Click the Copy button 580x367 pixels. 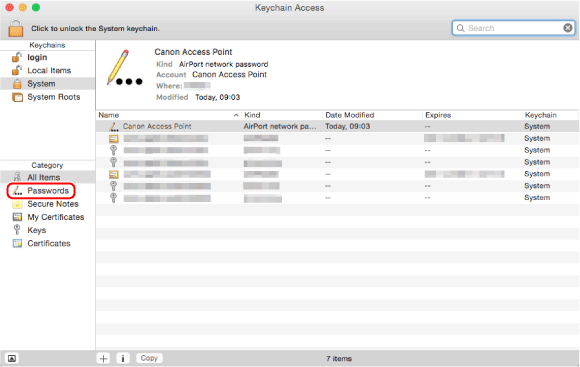click(149, 358)
